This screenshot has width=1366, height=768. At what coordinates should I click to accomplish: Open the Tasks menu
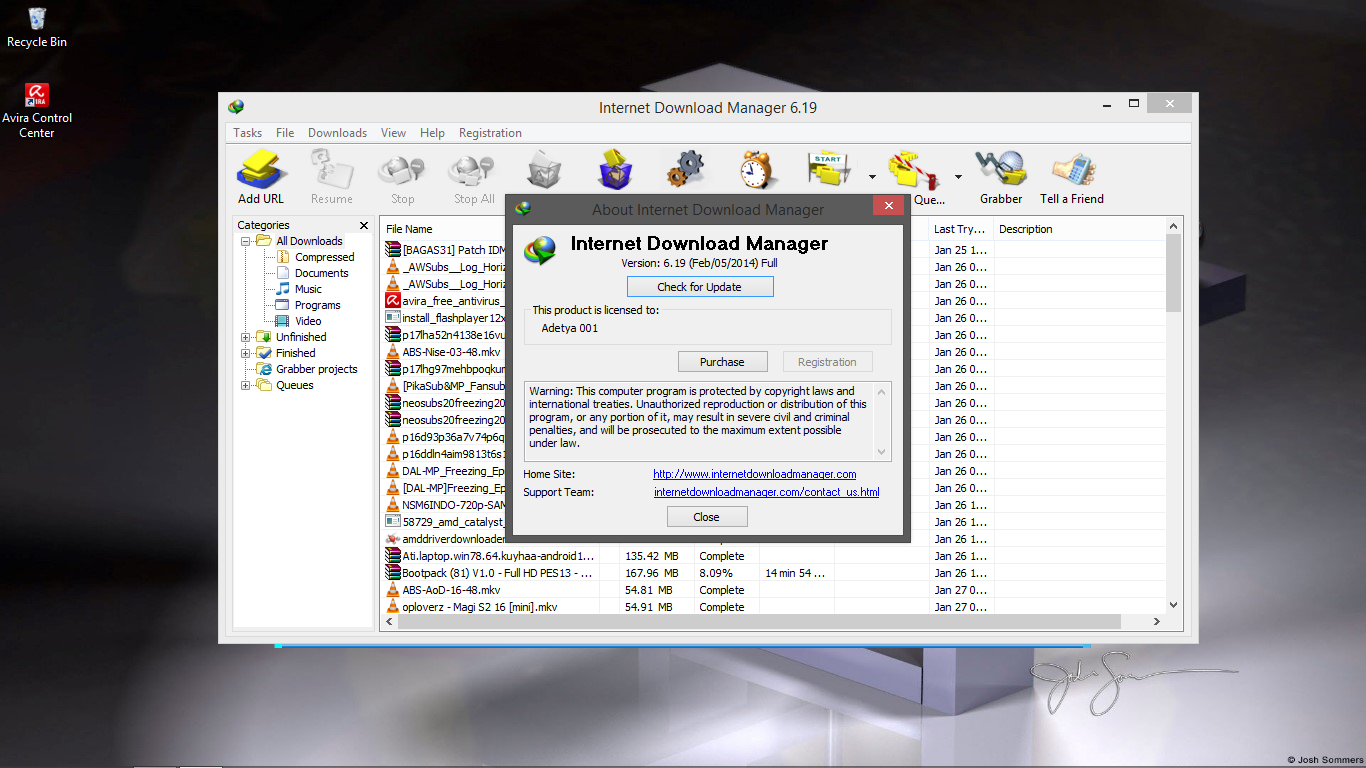(247, 133)
